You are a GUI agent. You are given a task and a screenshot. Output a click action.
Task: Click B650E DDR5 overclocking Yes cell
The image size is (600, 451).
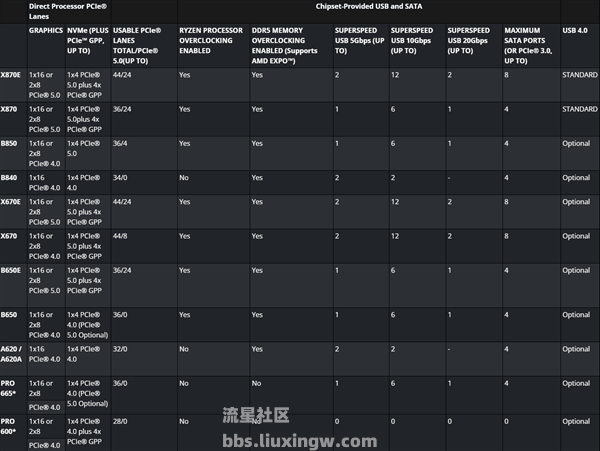(x=257, y=270)
